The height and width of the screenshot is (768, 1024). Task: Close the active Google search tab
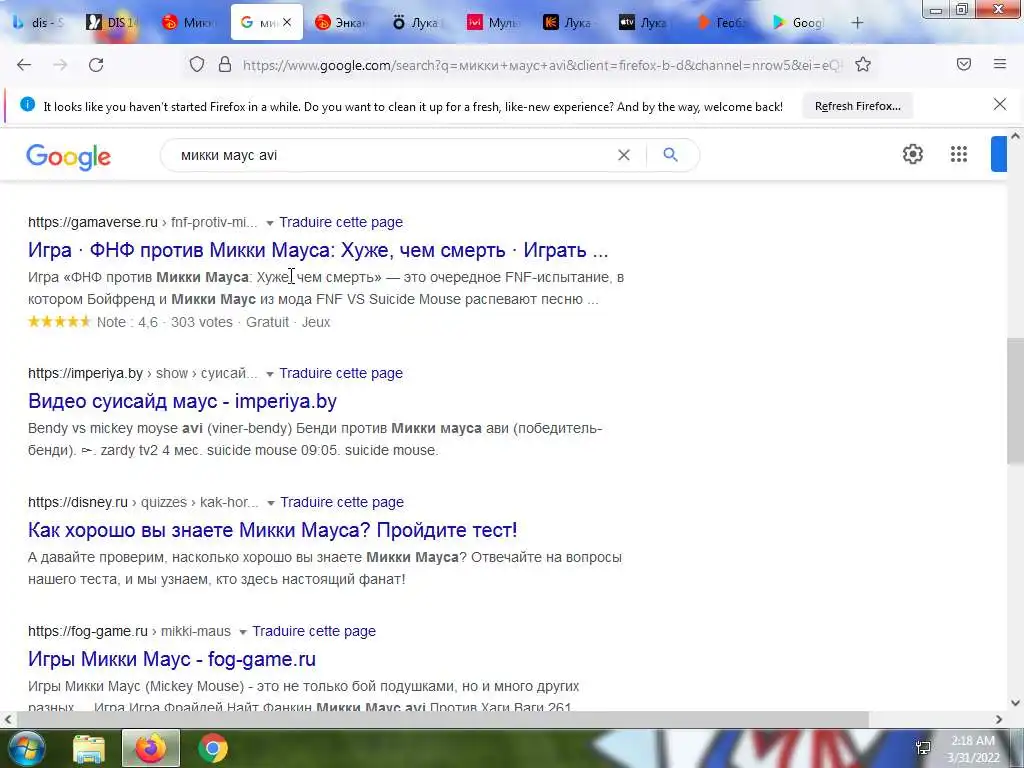tap(287, 22)
